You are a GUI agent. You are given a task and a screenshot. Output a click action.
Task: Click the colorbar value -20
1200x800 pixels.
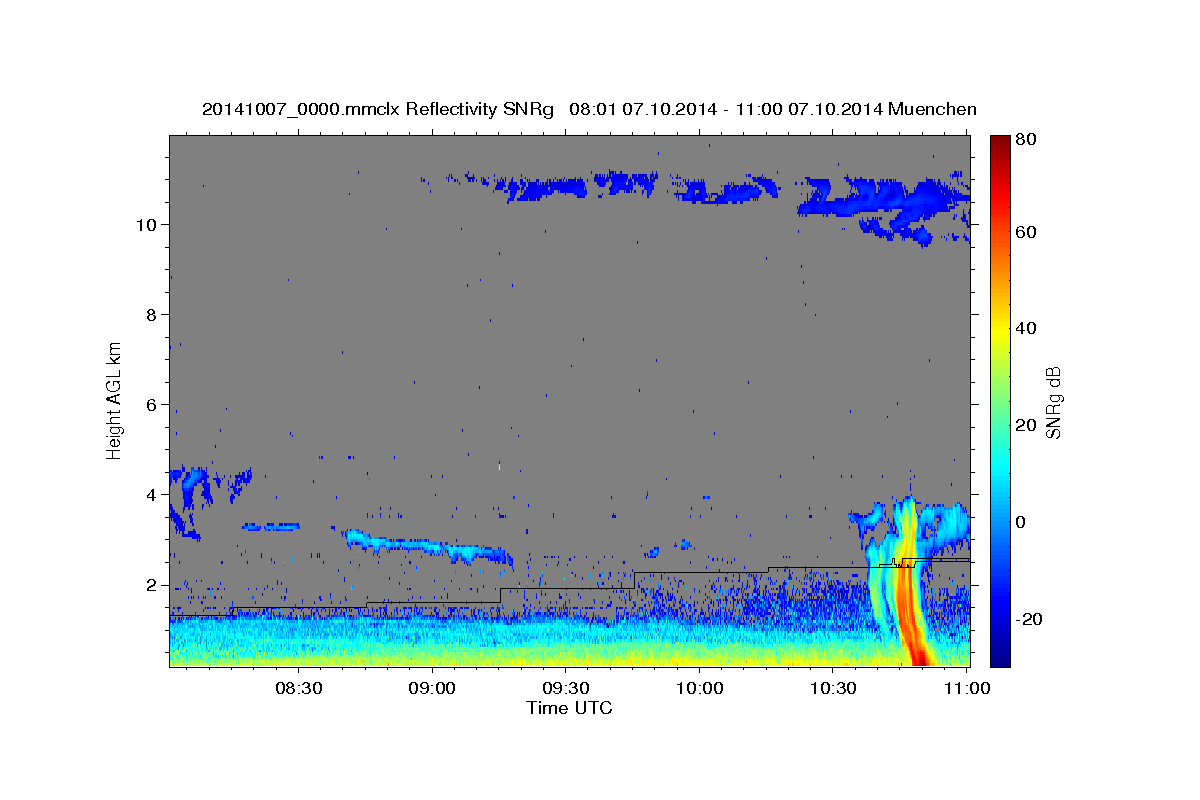point(1028,619)
